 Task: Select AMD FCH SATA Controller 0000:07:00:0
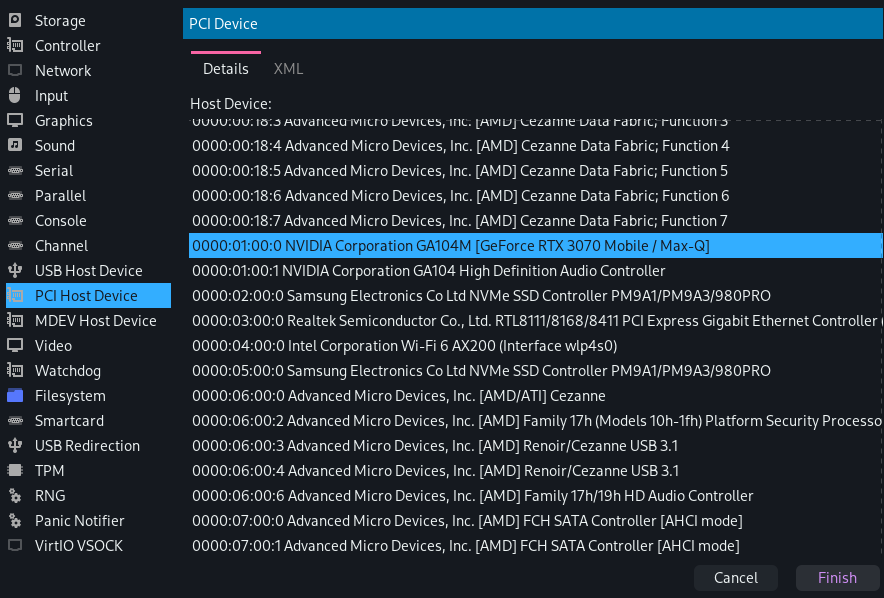[466, 521]
